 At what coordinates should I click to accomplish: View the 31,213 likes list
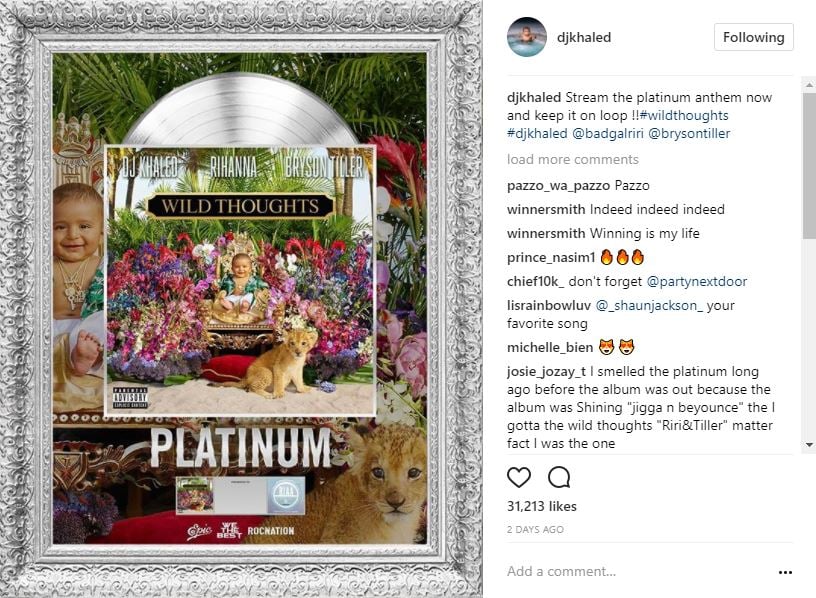pos(542,506)
